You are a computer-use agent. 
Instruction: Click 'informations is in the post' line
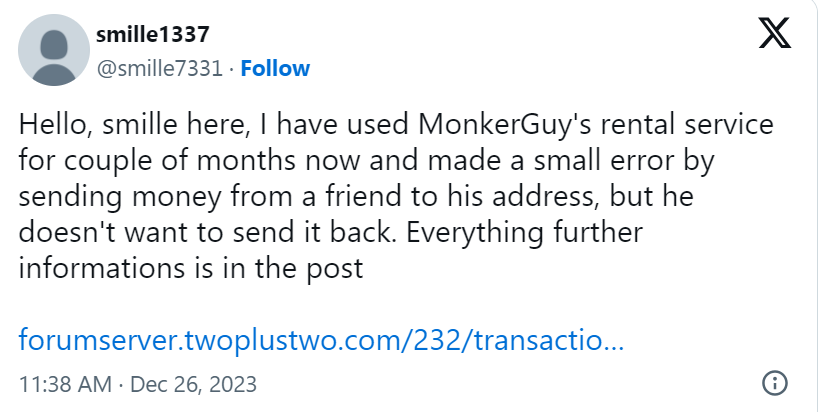(190, 269)
